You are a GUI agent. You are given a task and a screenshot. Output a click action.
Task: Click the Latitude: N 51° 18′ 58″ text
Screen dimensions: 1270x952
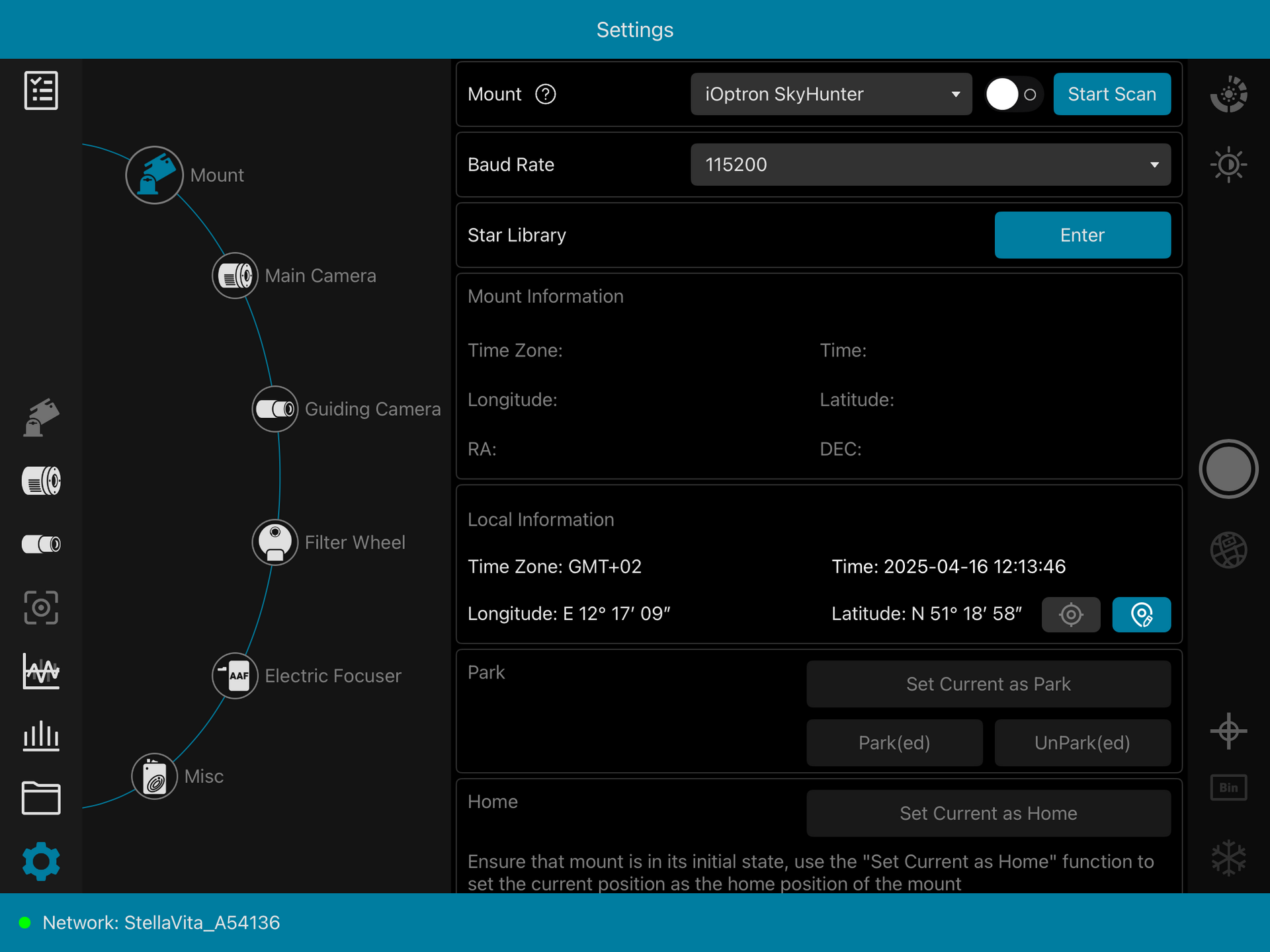[x=927, y=614]
